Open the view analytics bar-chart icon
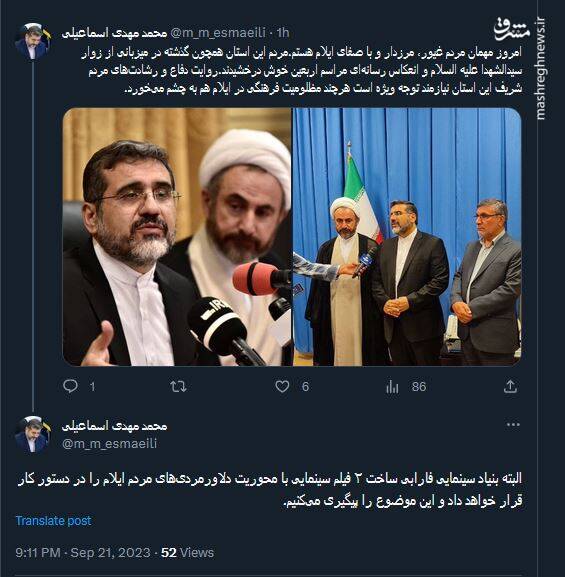Viewport: 565px width, 577px height. point(392,387)
